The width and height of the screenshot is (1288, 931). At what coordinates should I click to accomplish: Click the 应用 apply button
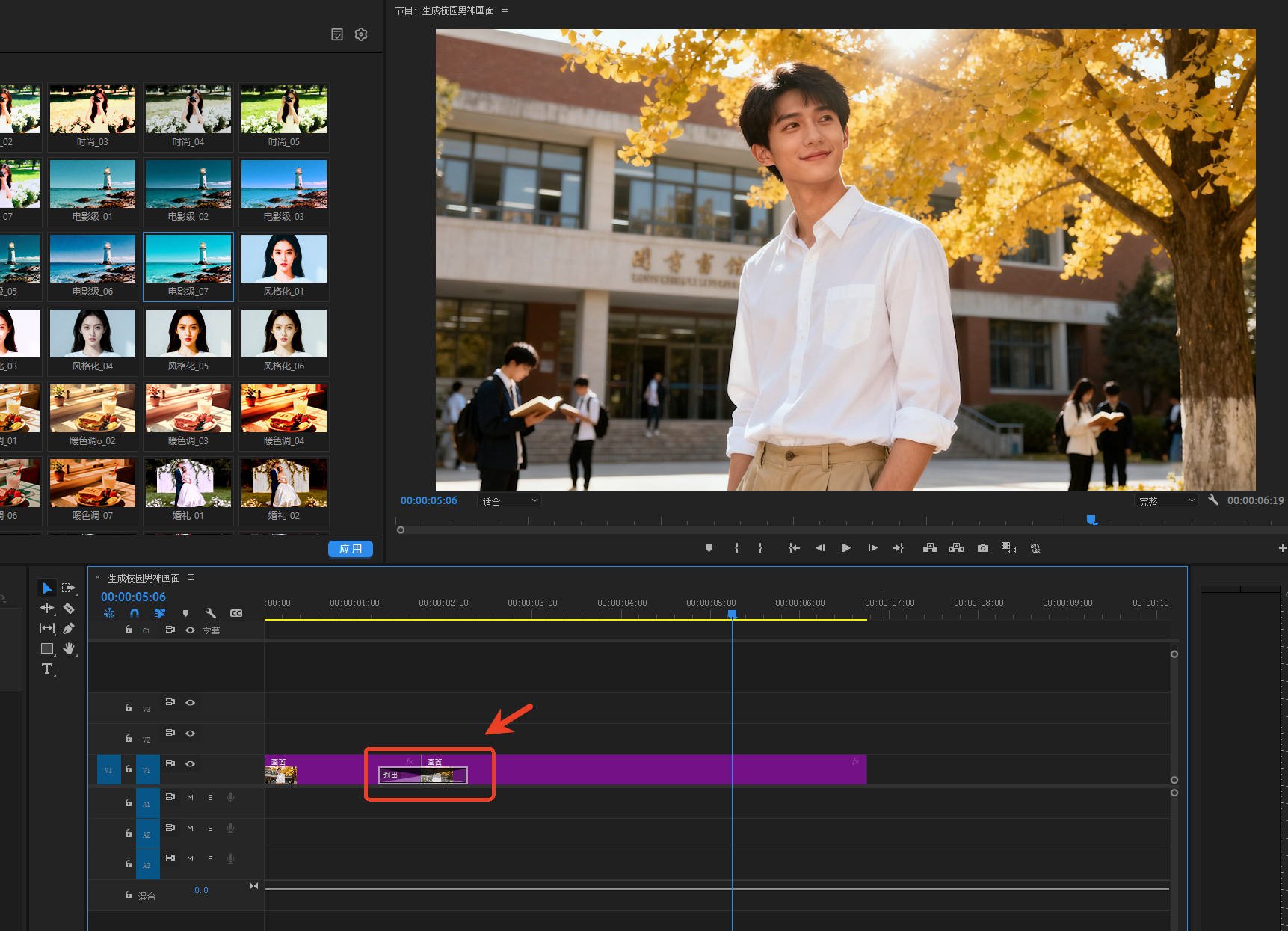pyautogui.click(x=351, y=549)
